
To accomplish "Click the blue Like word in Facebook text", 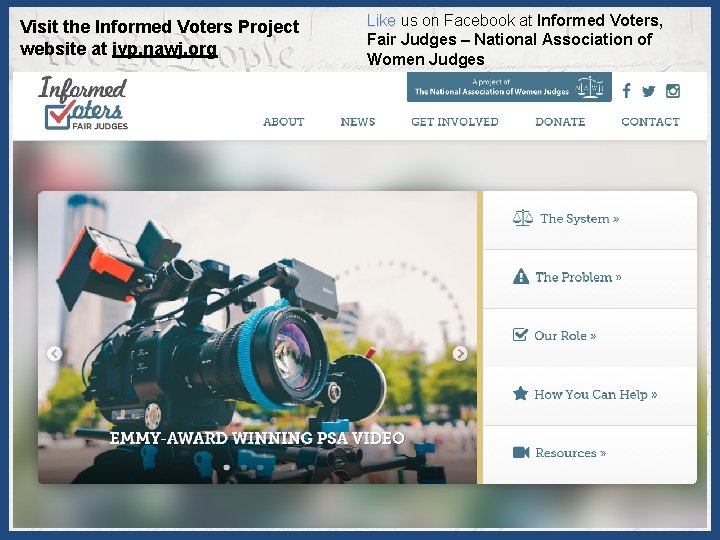I will pyautogui.click(x=381, y=20).
